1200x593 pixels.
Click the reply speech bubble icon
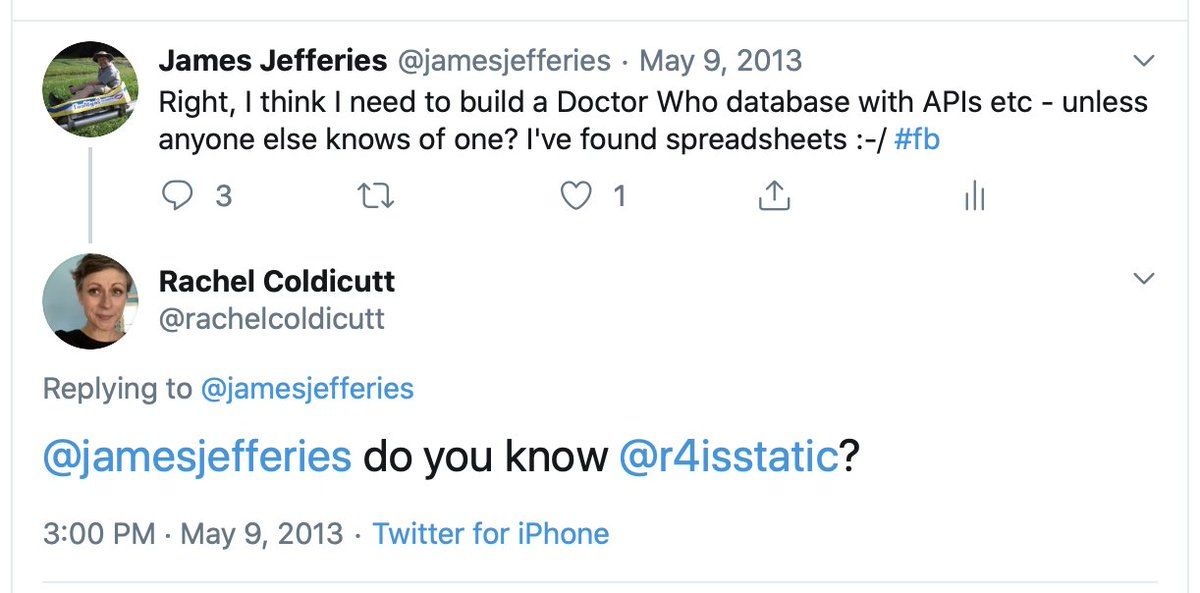[177, 197]
